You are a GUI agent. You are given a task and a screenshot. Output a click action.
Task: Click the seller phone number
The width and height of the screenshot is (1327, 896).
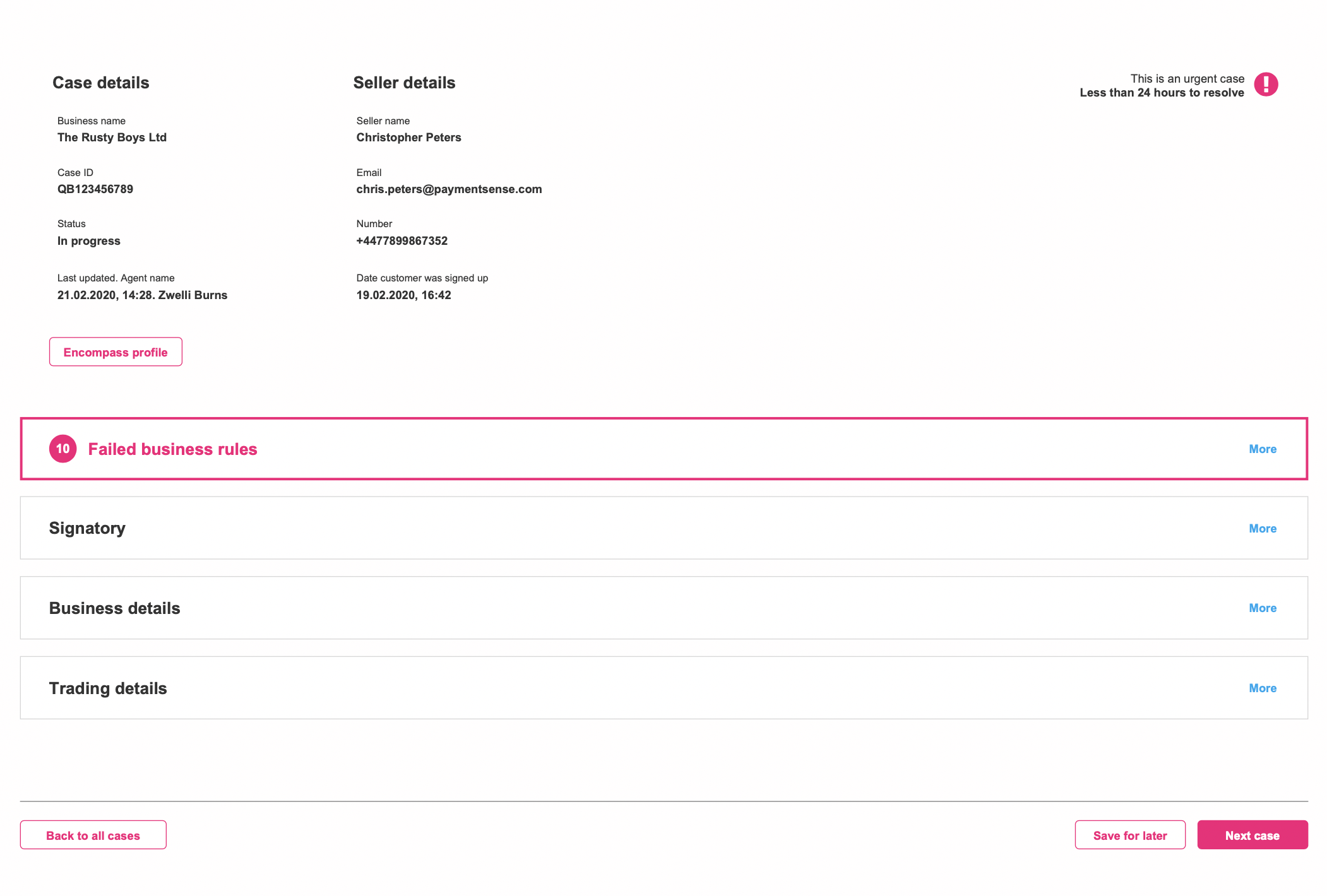(402, 241)
